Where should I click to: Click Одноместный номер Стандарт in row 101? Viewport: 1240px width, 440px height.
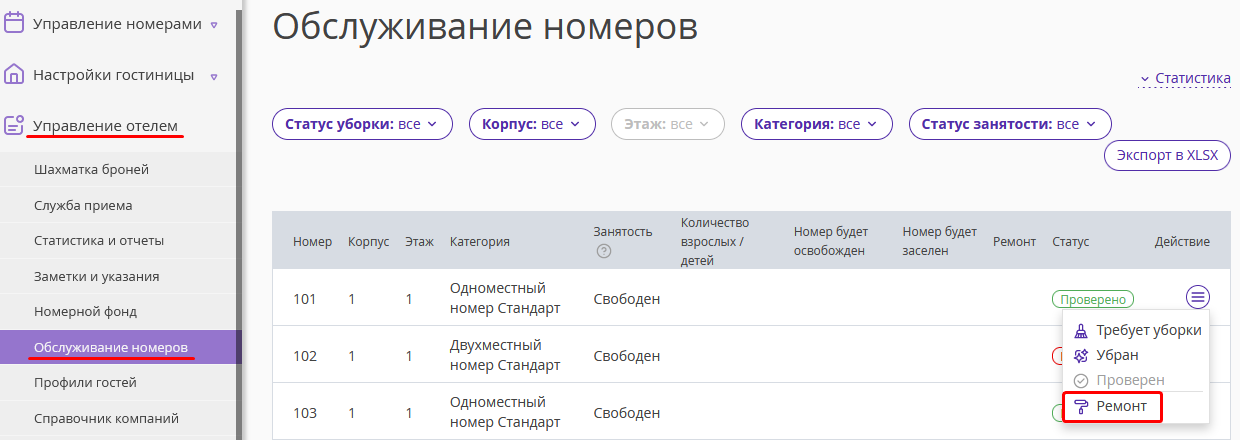coord(505,298)
